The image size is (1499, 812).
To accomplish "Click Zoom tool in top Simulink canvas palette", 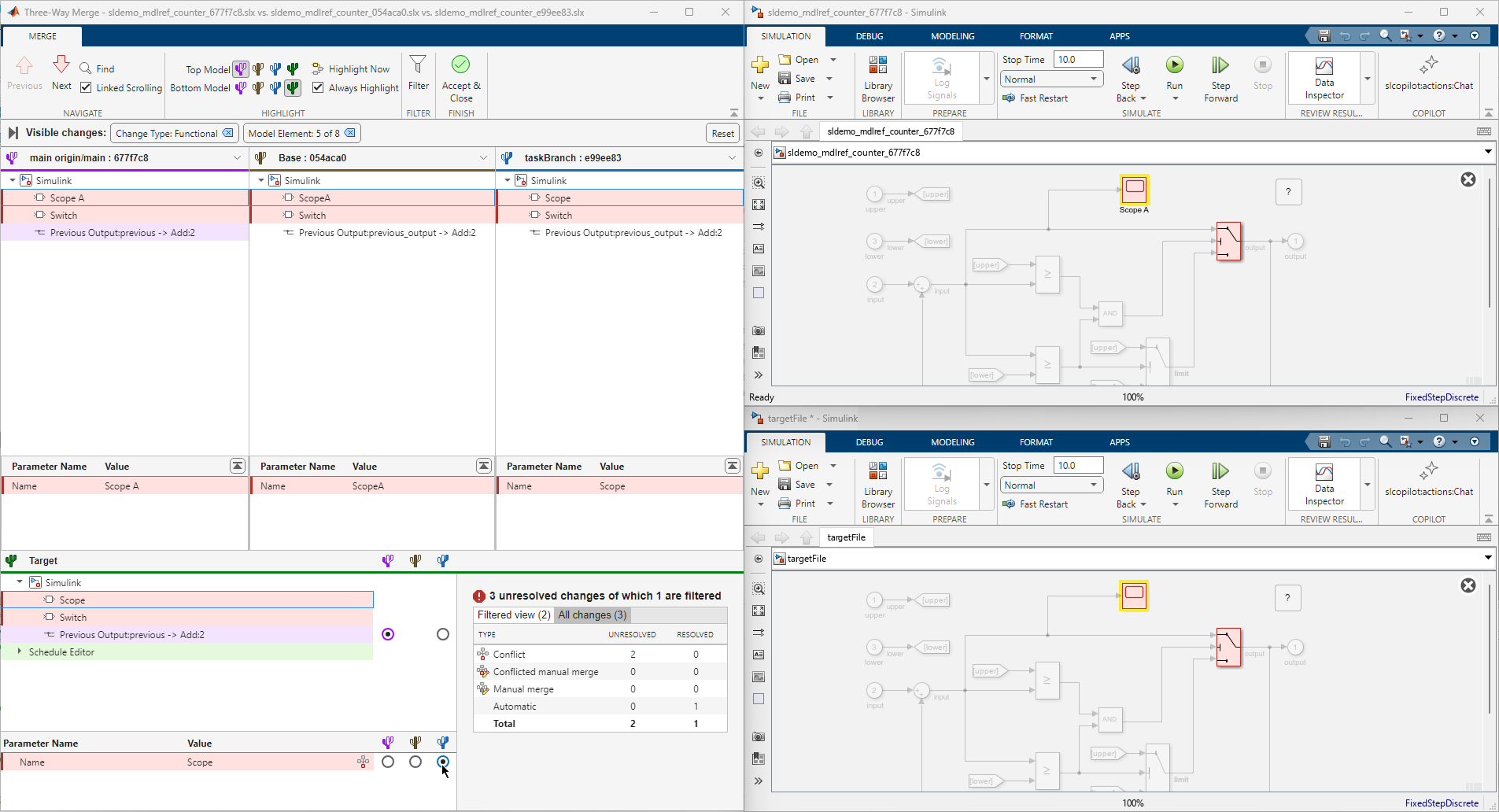I will tap(759, 183).
